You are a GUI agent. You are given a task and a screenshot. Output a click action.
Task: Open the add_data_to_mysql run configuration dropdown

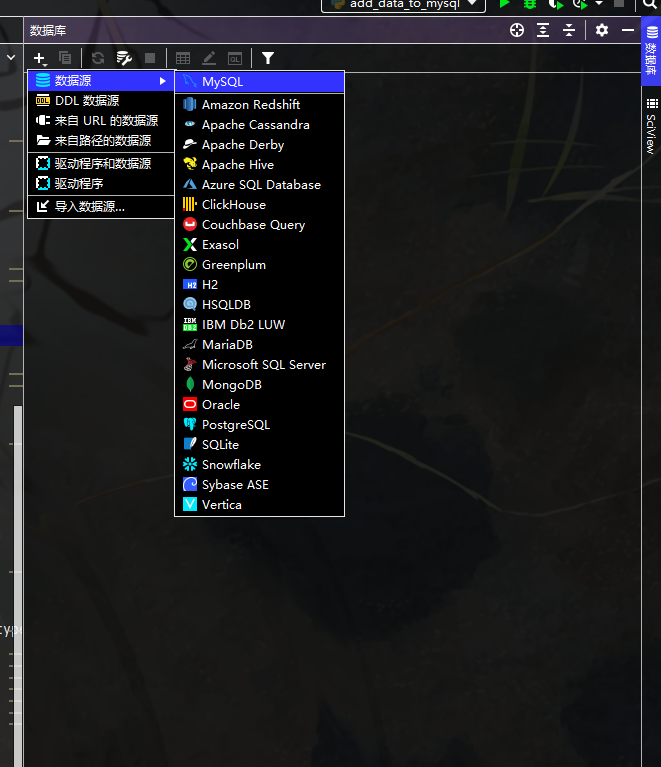(404, 5)
